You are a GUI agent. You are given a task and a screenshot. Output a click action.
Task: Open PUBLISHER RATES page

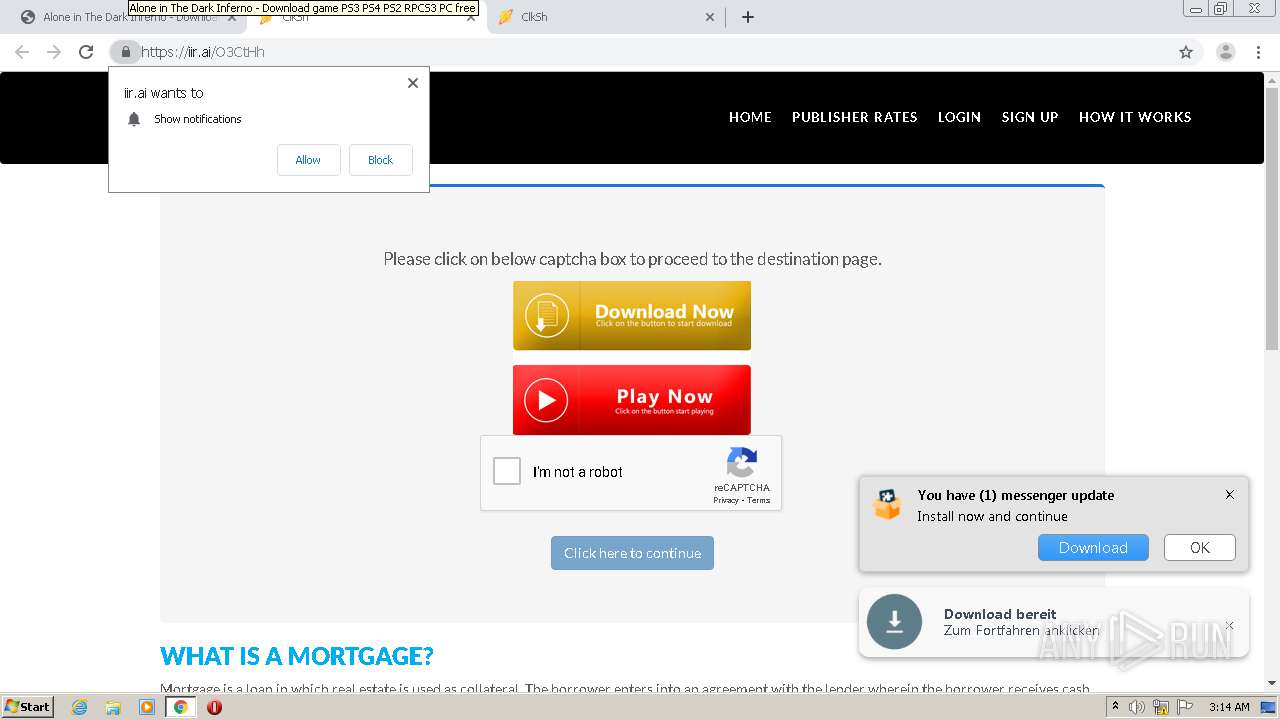click(x=855, y=117)
